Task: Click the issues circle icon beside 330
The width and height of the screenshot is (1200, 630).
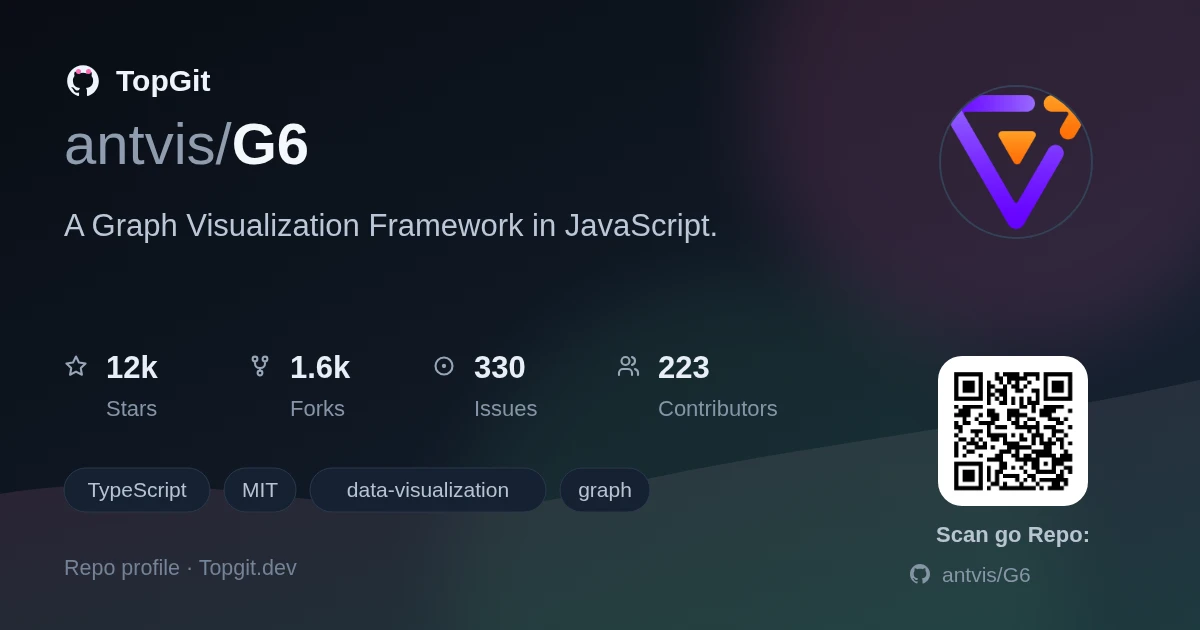Action: pyautogui.click(x=444, y=366)
